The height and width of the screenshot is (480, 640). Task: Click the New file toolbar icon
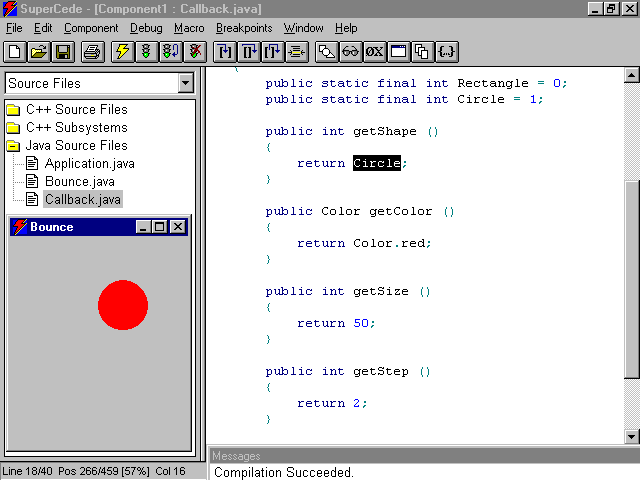click(15, 52)
